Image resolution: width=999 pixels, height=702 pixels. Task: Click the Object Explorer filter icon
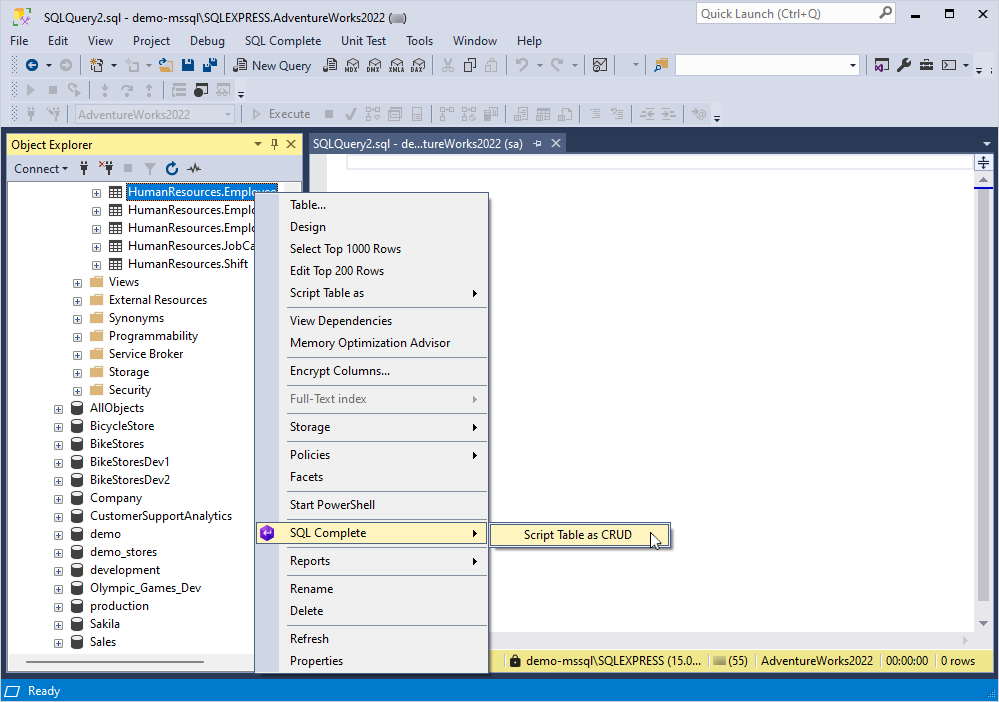pyautogui.click(x=150, y=168)
